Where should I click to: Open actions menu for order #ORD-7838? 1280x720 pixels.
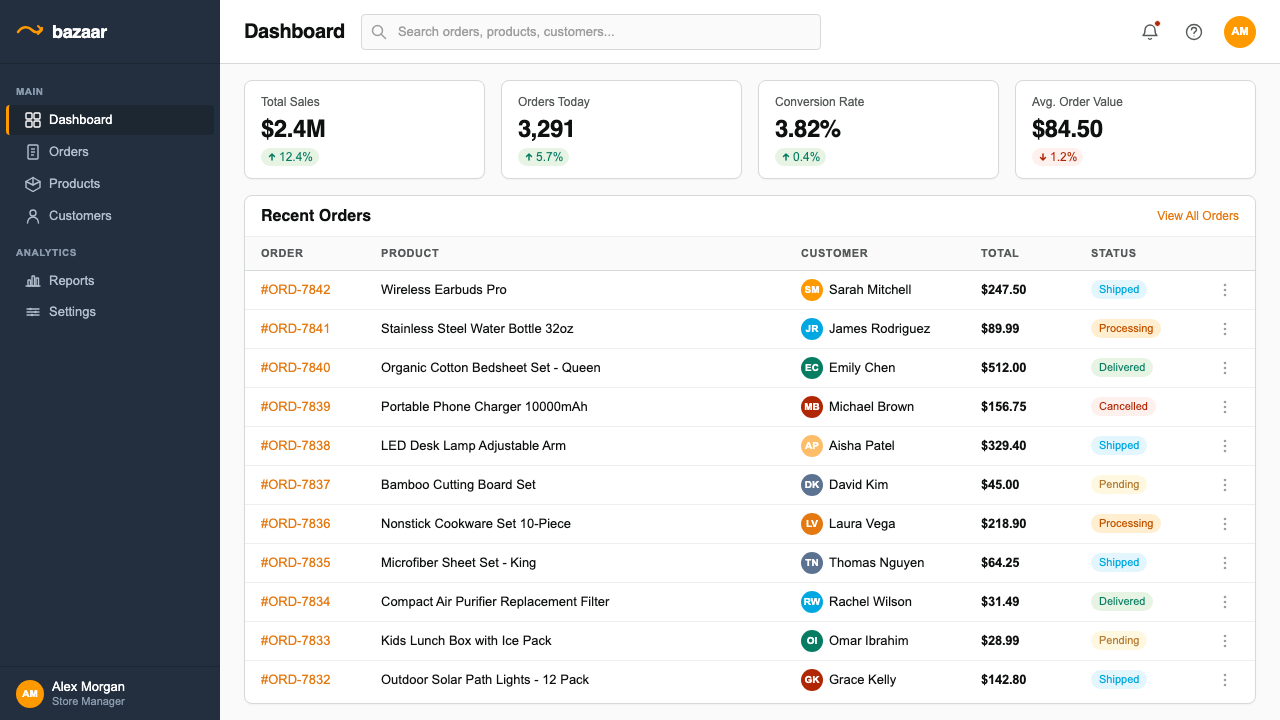pos(1225,446)
